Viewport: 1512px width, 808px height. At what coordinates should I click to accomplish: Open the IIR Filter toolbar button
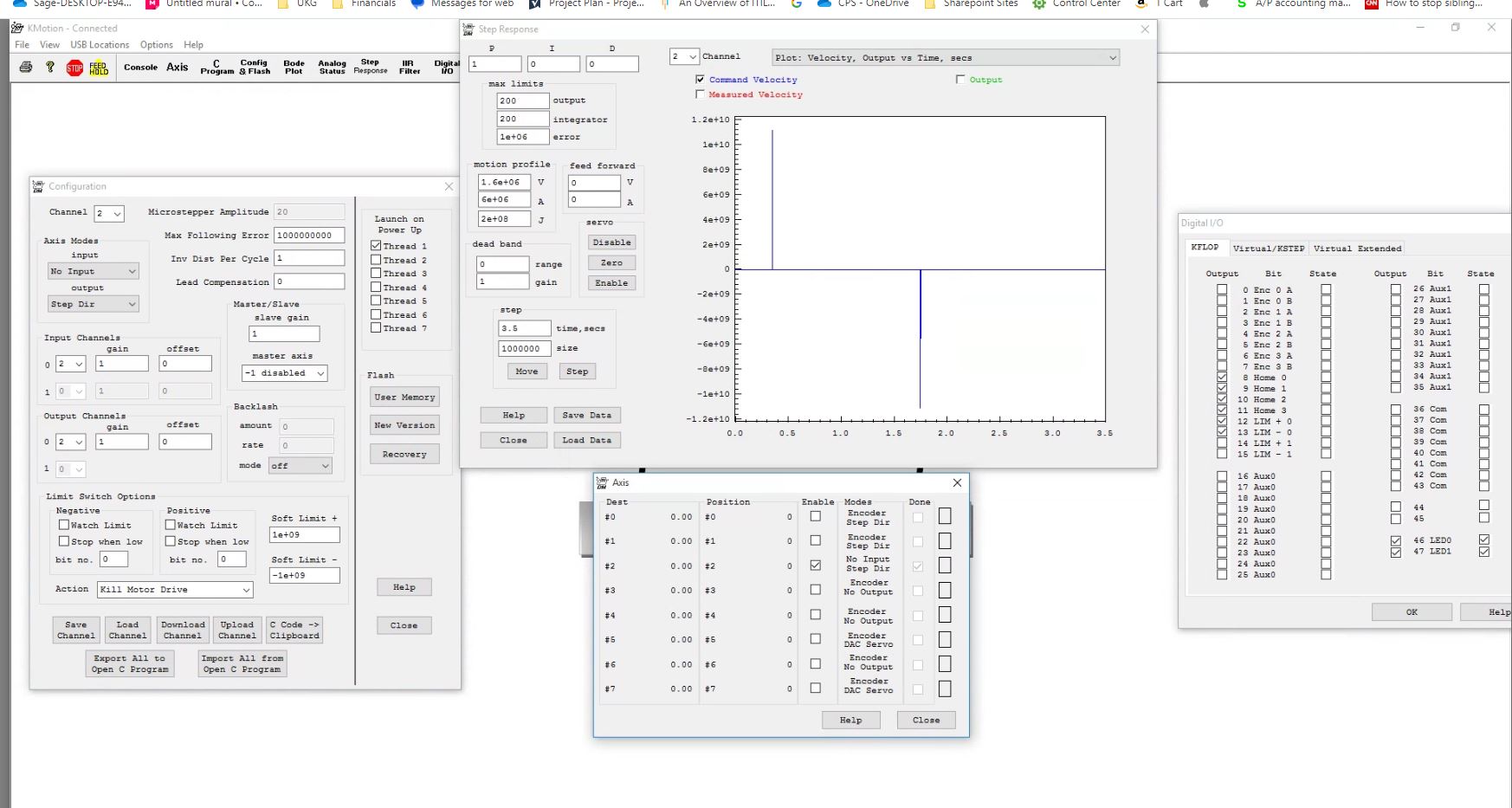(409, 68)
